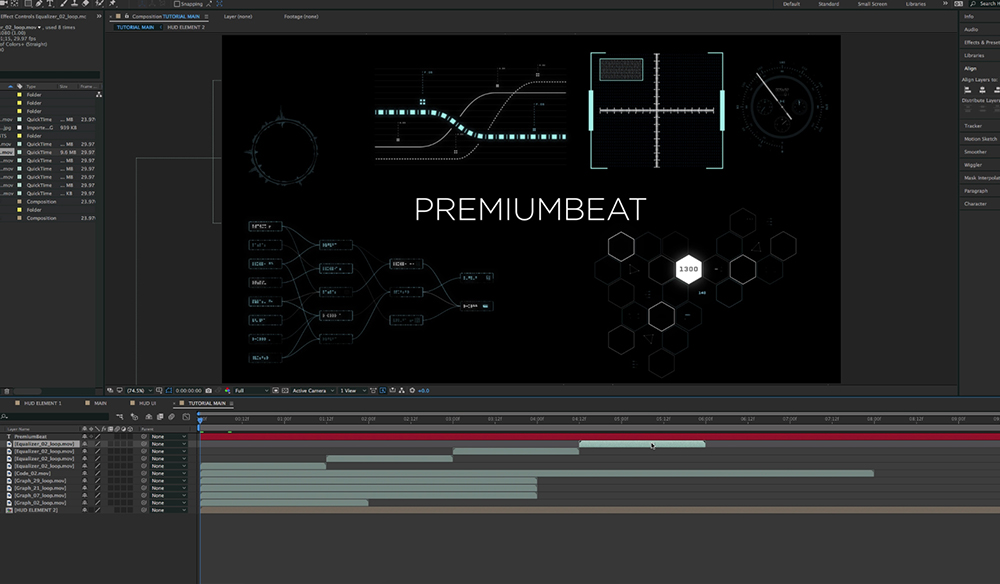
Task: Enable the Snapping checkbox
Action: 177,4
